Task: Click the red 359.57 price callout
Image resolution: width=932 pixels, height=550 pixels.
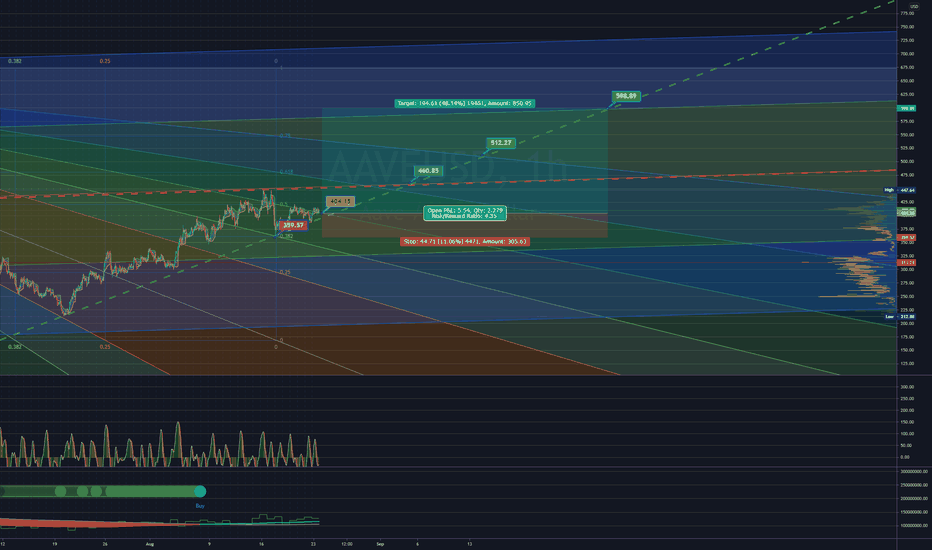Action: click(x=293, y=225)
